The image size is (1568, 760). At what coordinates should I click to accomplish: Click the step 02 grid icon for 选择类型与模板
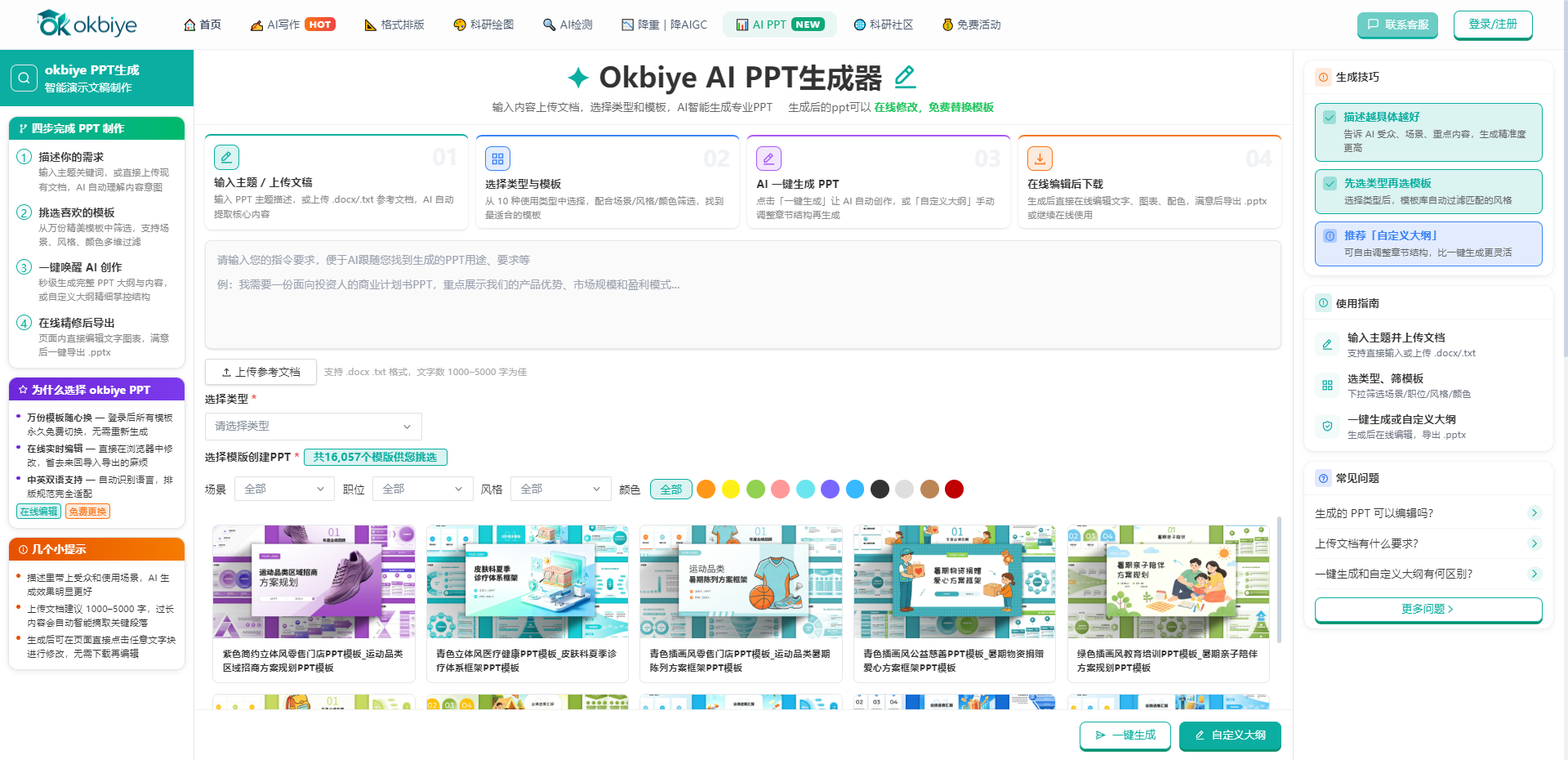click(x=497, y=159)
